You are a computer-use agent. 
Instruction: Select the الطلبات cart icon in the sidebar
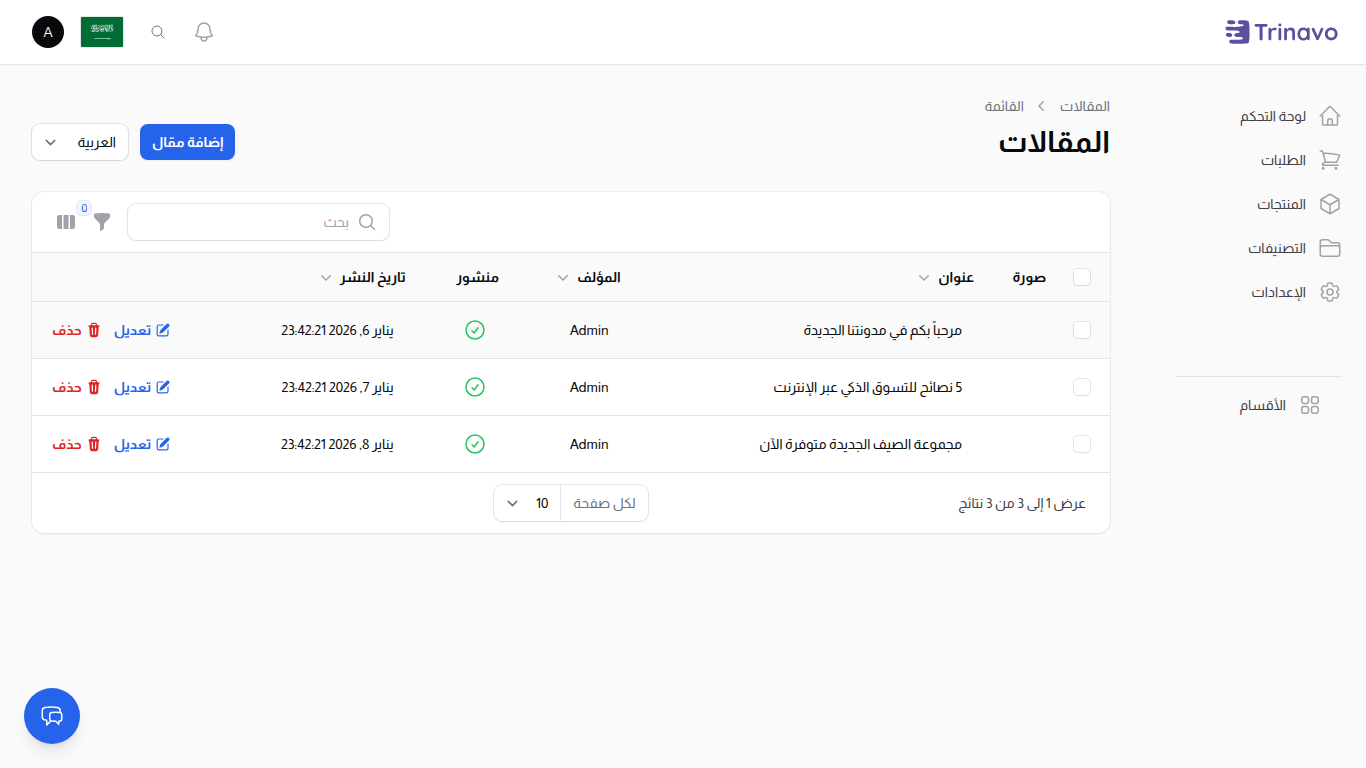coord(1330,159)
